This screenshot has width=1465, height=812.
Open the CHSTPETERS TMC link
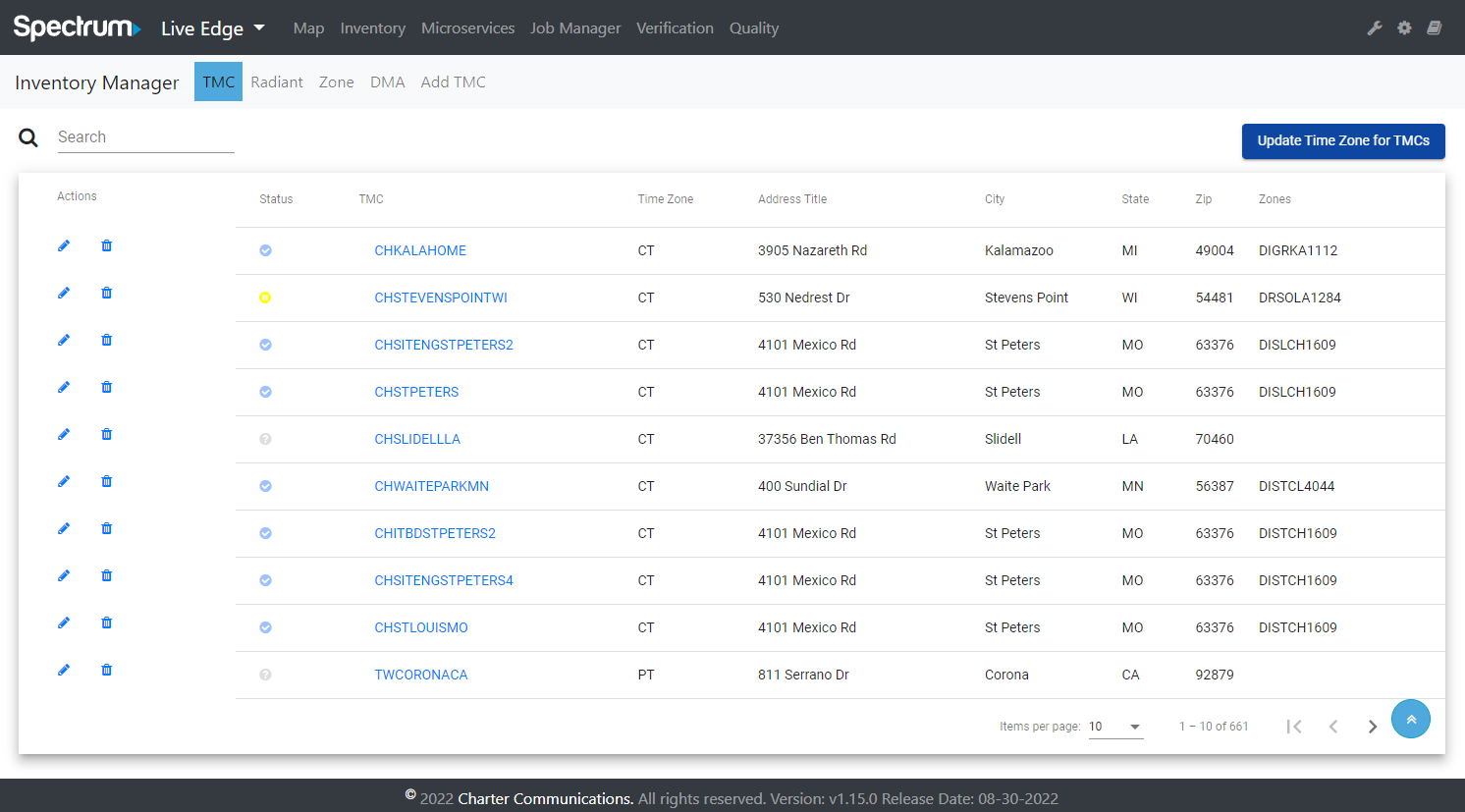click(416, 392)
